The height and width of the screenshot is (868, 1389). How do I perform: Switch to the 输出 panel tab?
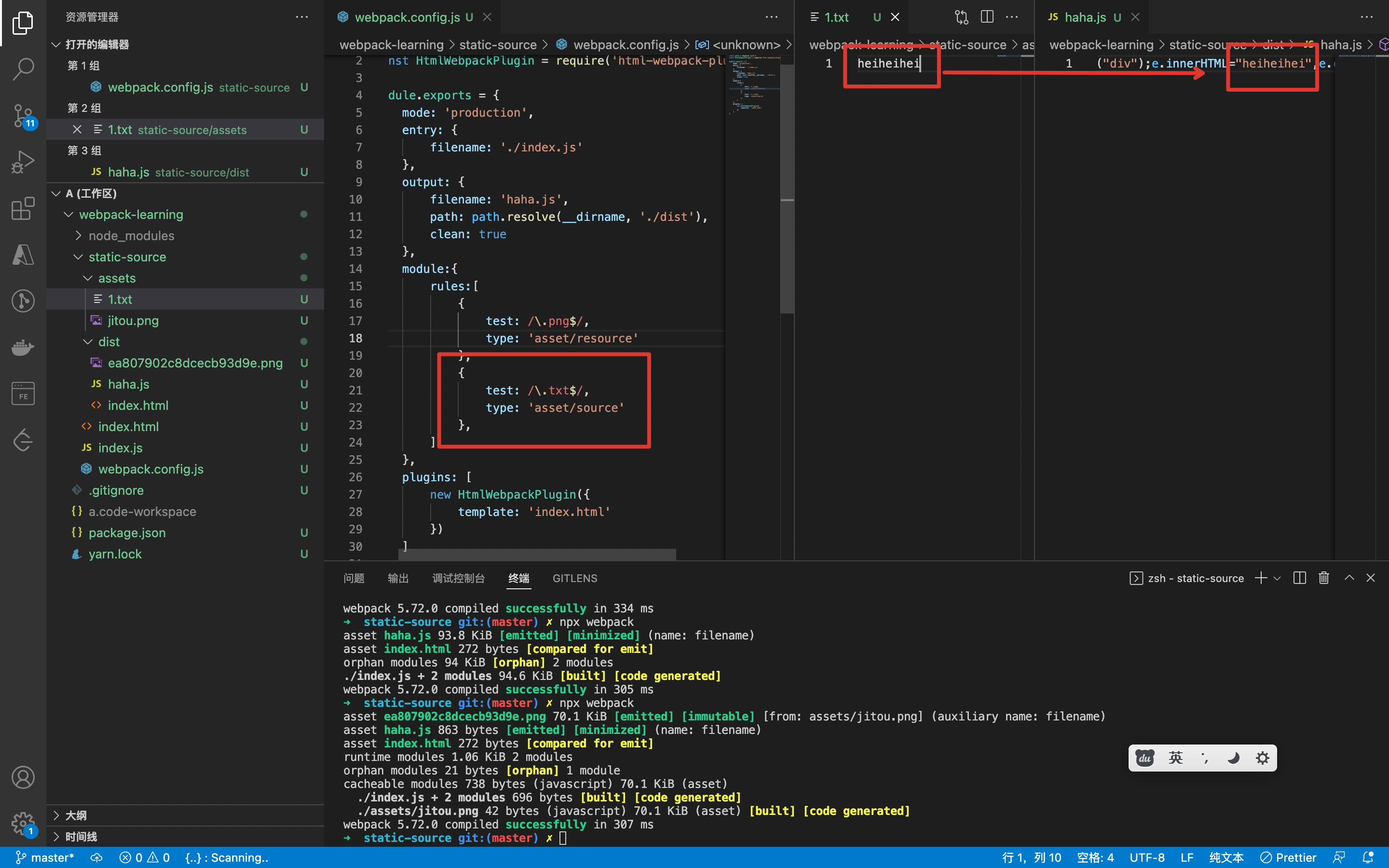click(398, 578)
